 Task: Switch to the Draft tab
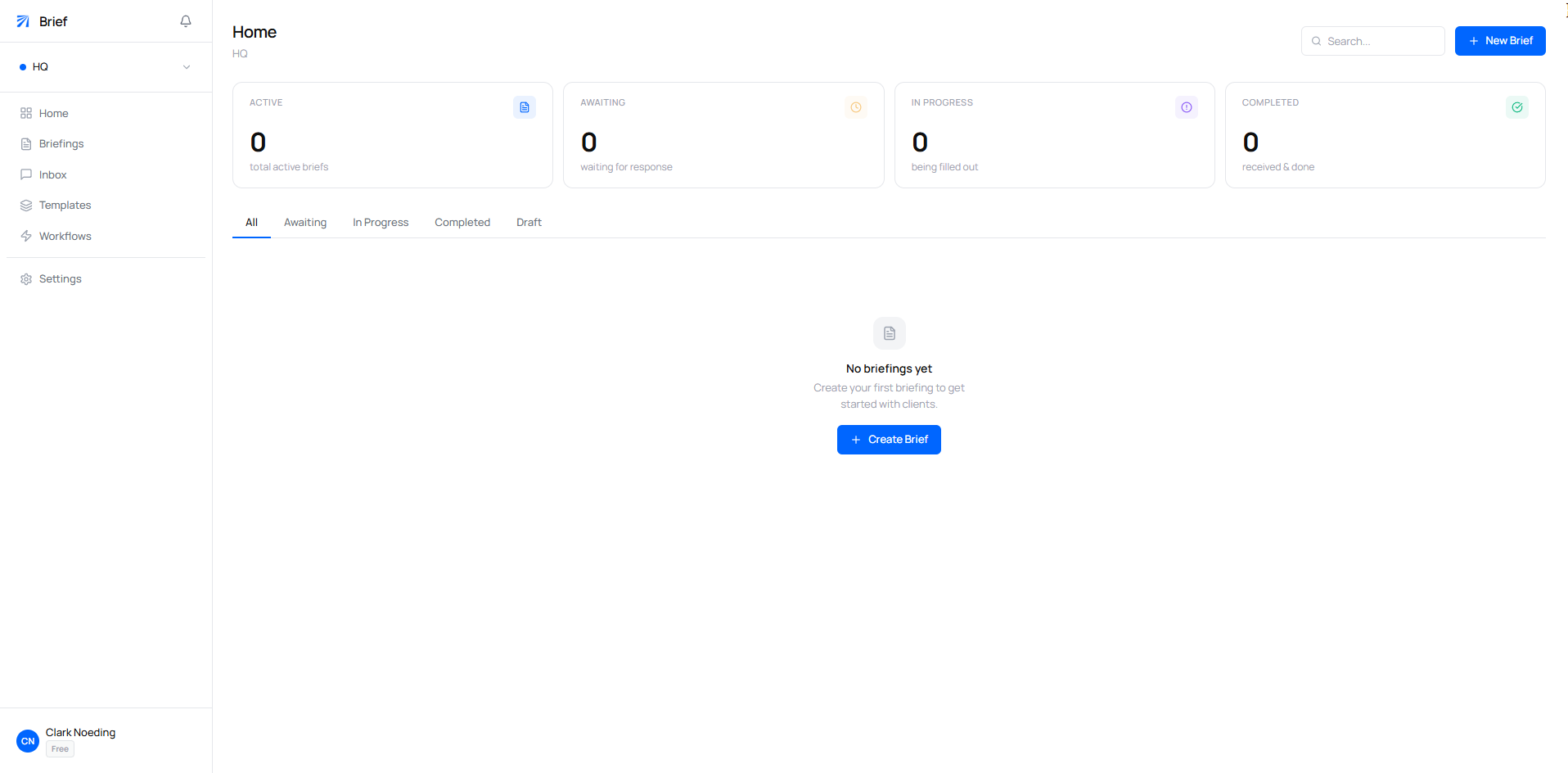[528, 222]
